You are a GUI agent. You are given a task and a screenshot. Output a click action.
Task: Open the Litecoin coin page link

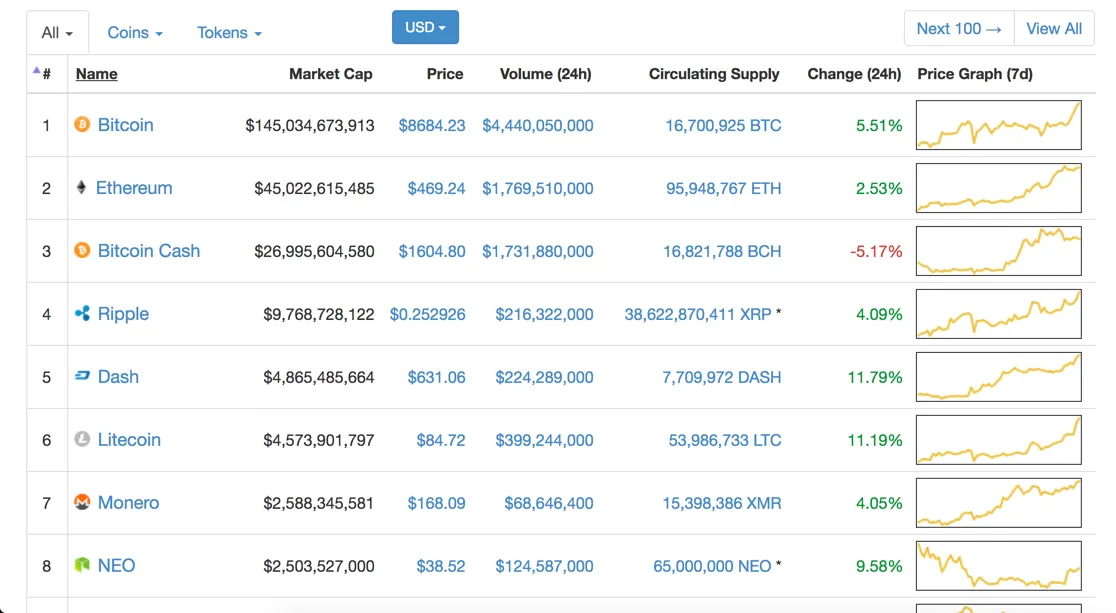[129, 440]
